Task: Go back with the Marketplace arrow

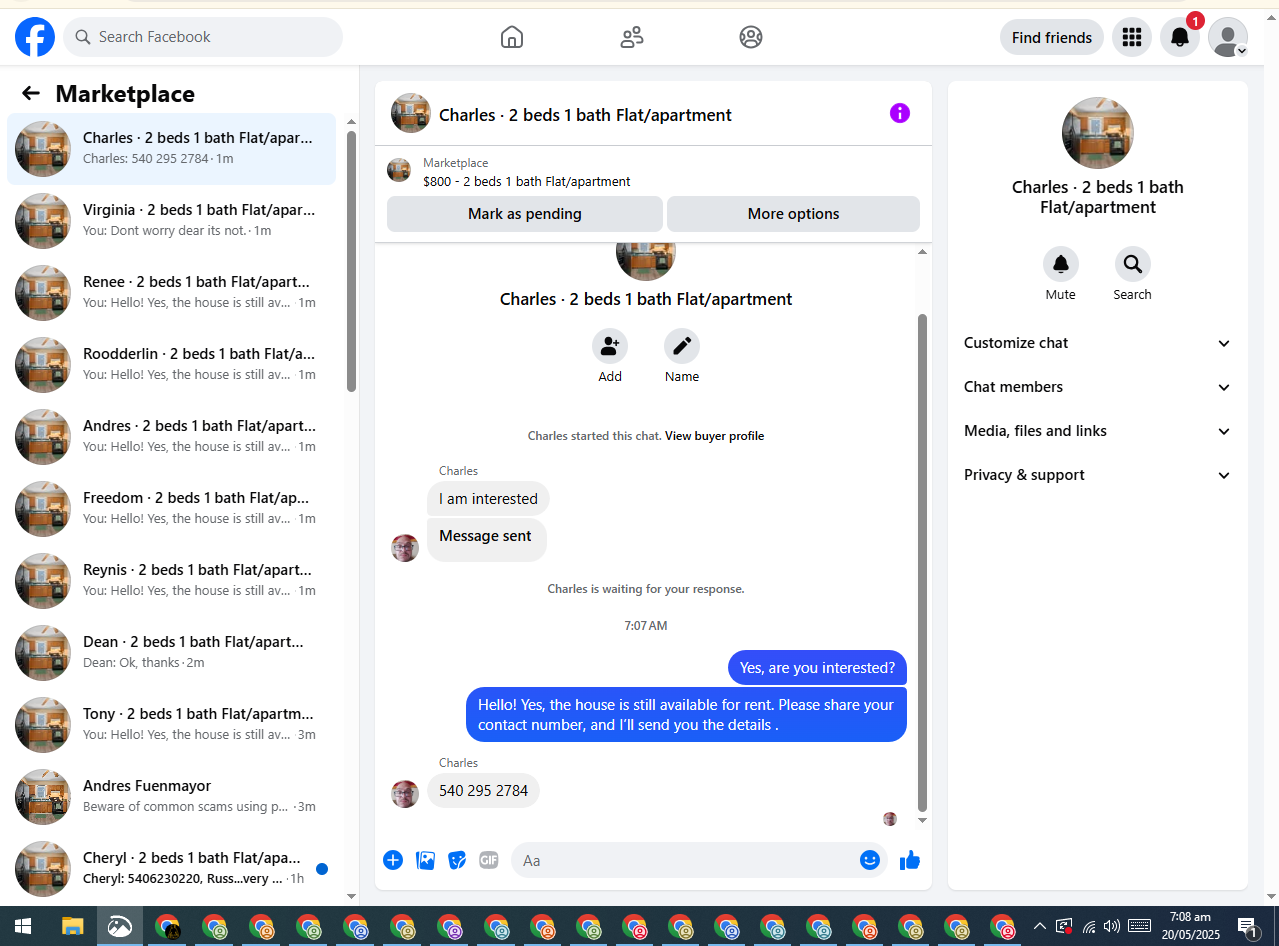Action: click(x=31, y=93)
